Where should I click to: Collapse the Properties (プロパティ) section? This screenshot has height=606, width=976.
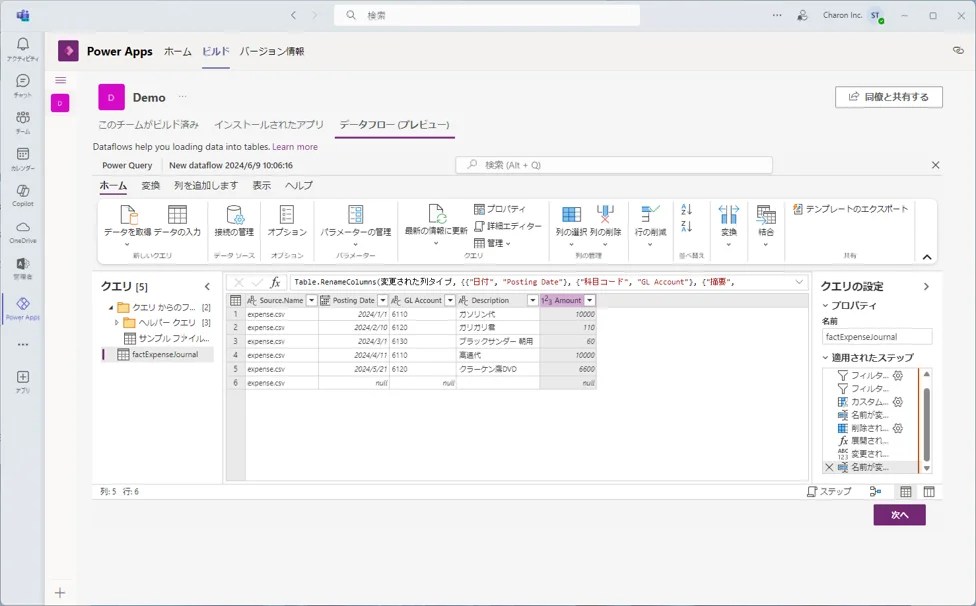tap(825, 305)
